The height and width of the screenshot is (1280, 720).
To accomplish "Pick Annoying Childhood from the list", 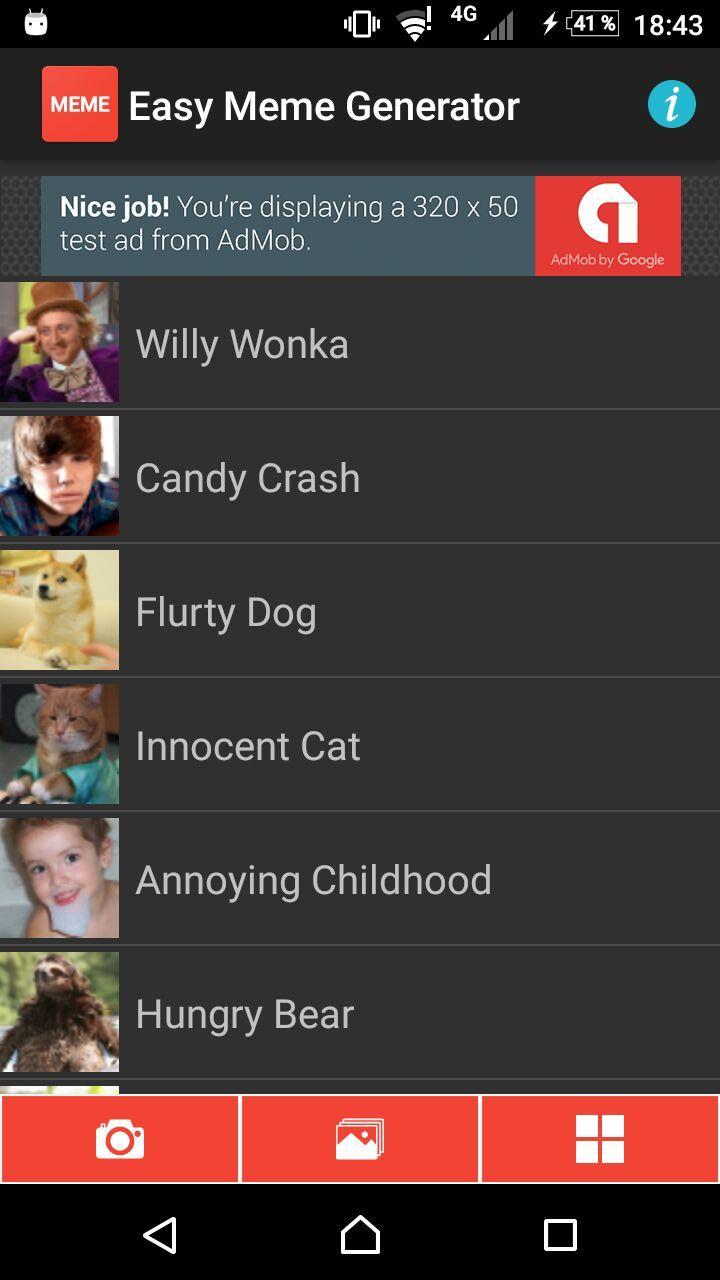I will [x=360, y=879].
